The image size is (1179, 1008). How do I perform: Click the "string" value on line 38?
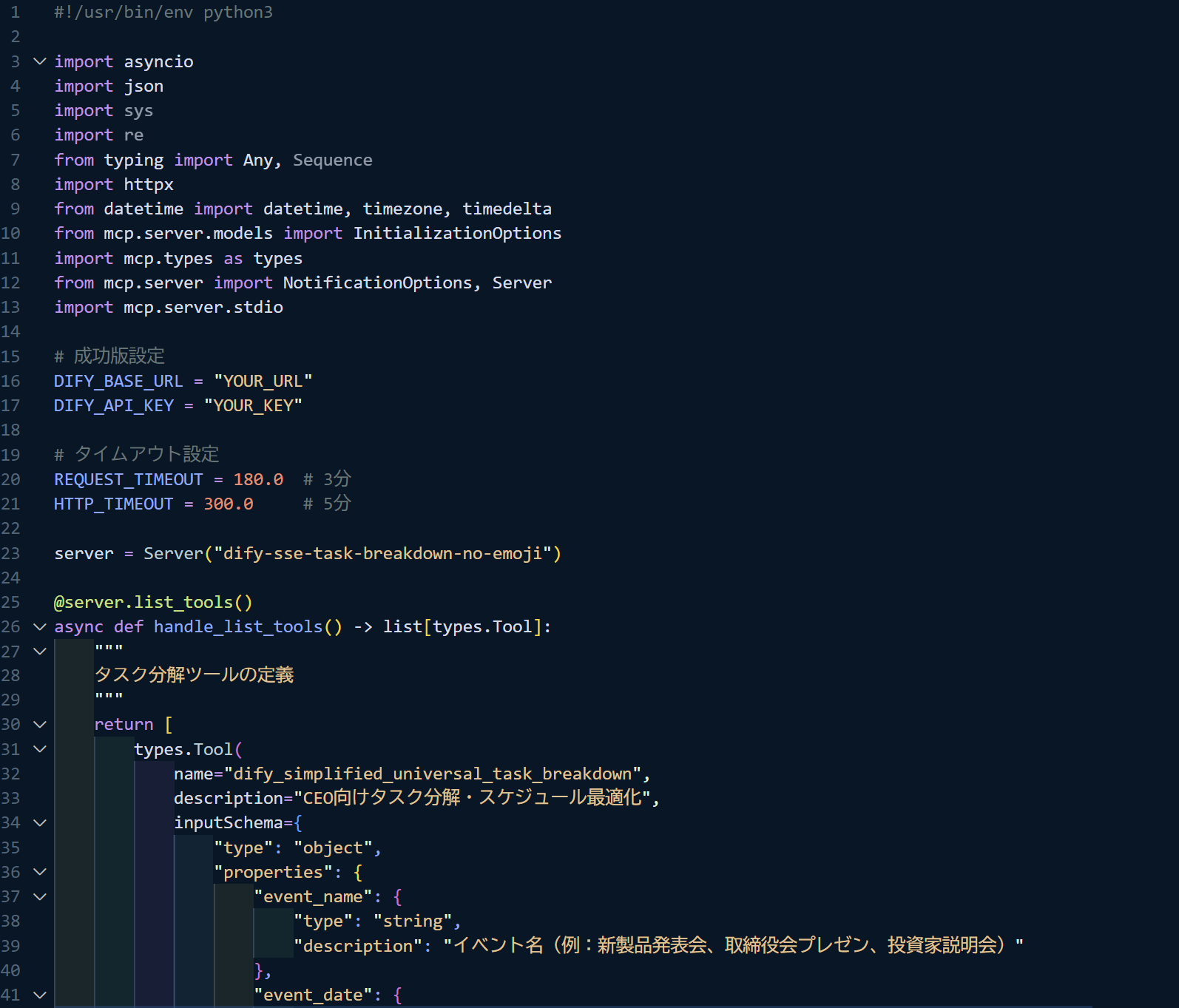click(413, 921)
